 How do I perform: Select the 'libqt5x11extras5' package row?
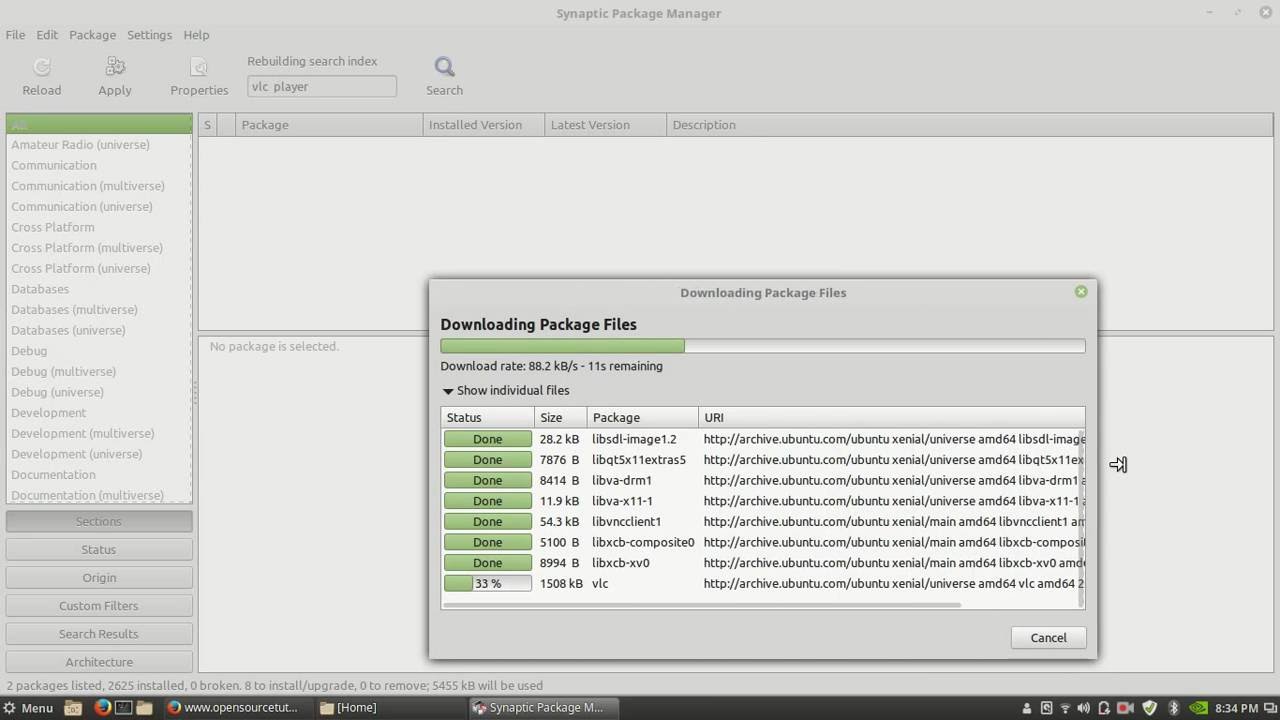[x=762, y=460]
